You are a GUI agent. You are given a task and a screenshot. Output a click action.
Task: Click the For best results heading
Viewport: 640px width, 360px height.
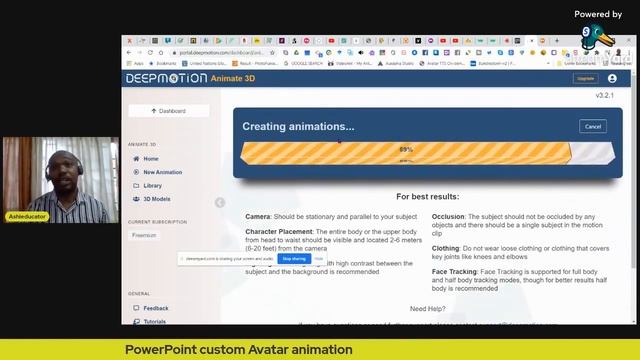point(427,197)
